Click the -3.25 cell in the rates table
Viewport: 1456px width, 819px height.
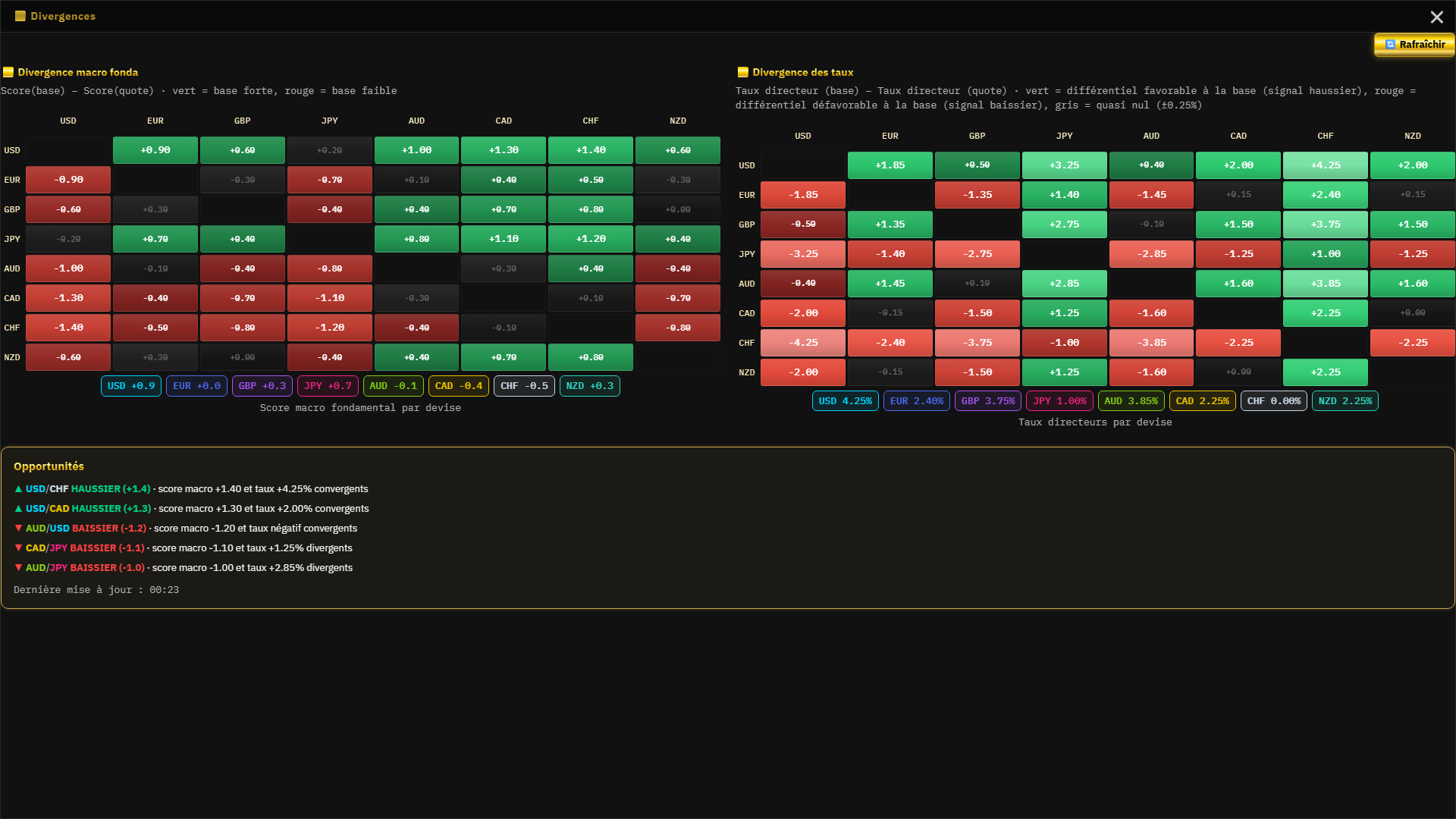point(803,254)
